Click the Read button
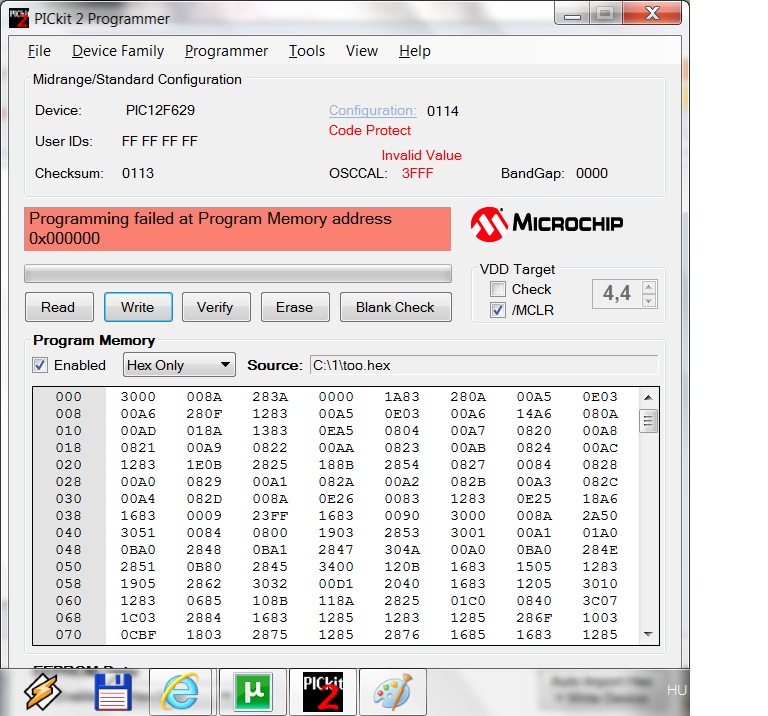 [x=59, y=307]
